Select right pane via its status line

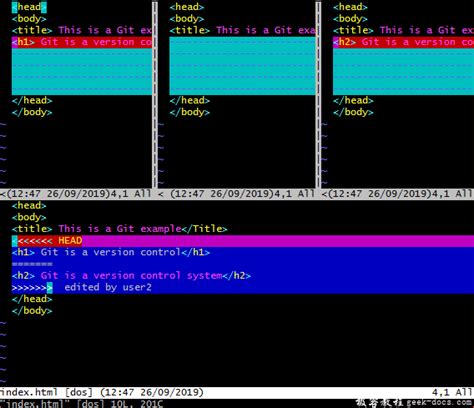(x=397, y=194)
